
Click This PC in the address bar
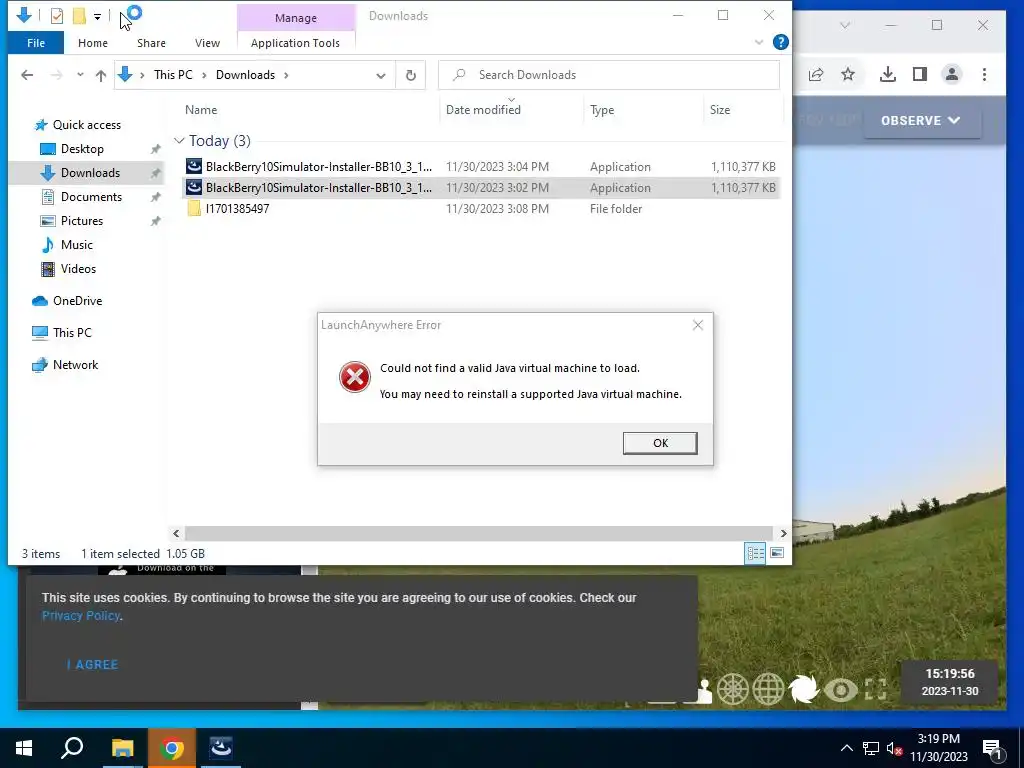(173, 74)
